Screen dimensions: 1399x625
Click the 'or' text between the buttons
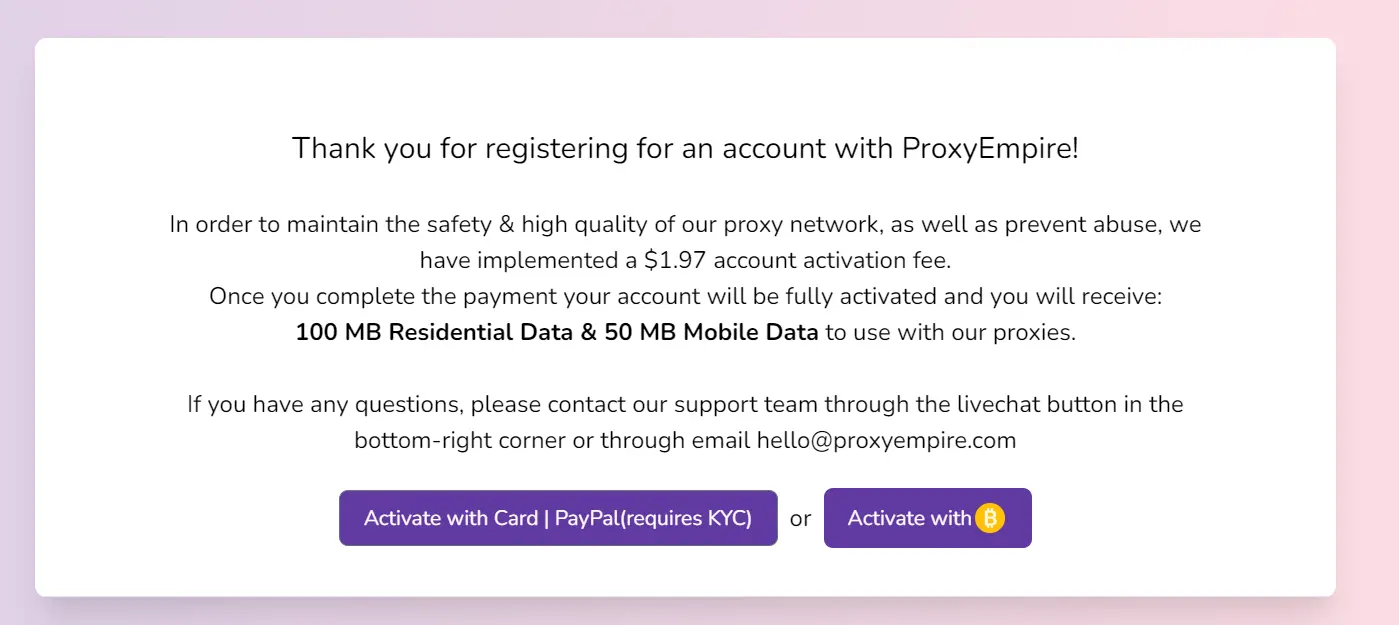click(x=800, y=519)
